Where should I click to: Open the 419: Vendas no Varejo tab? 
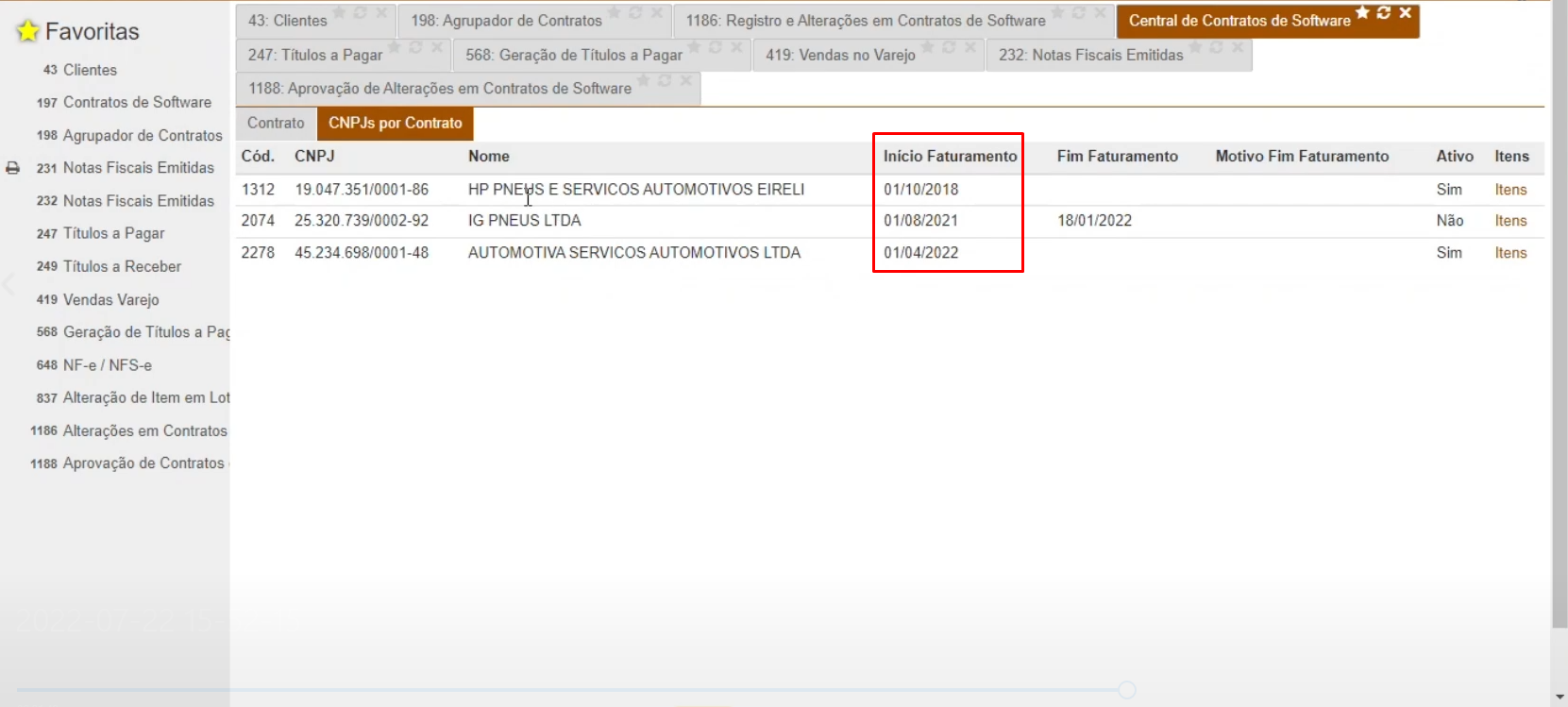tap(840, 55)
